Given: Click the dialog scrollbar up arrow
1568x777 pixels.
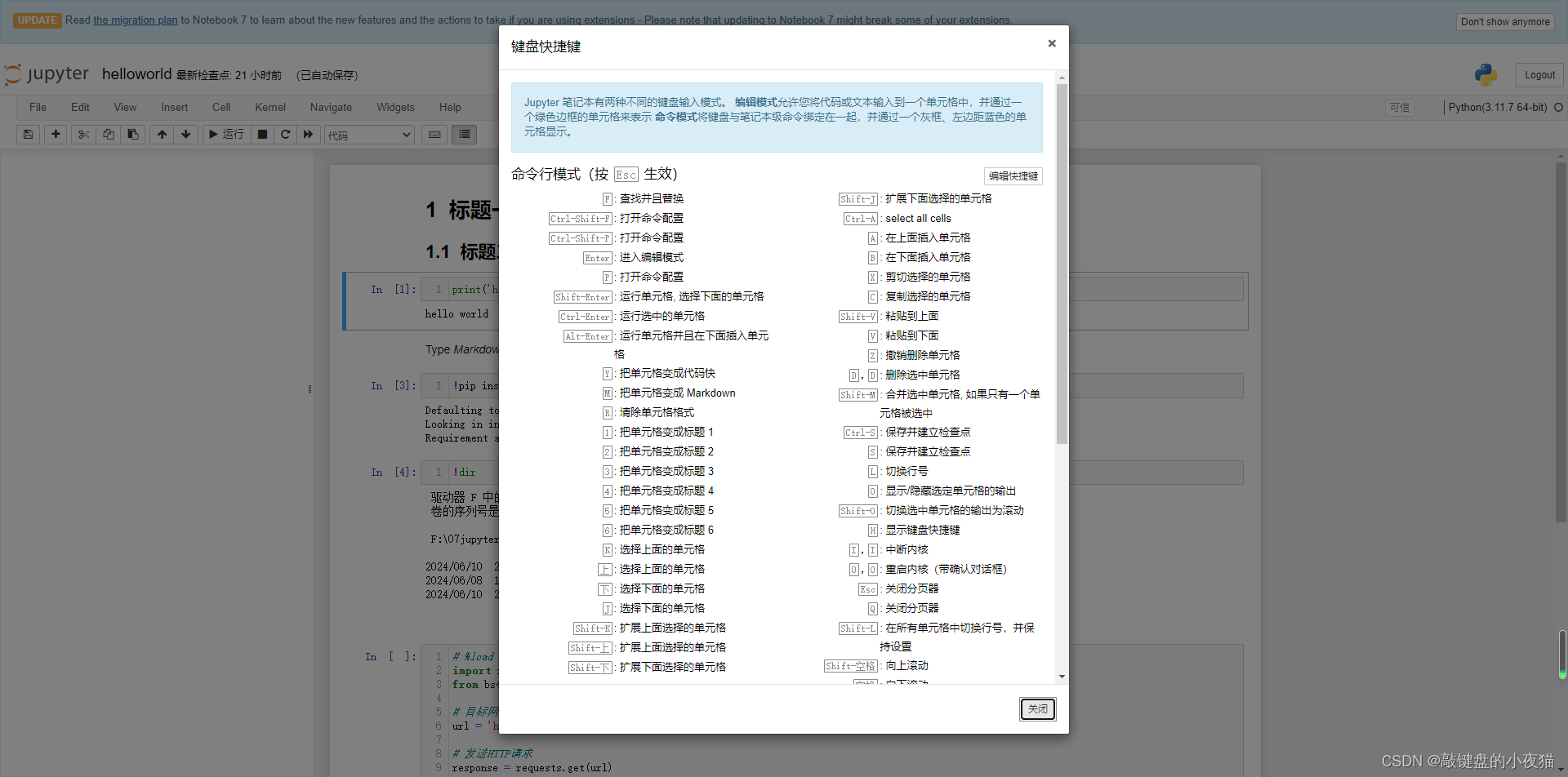Looking at the screenshot, I should coord(1062,78).
